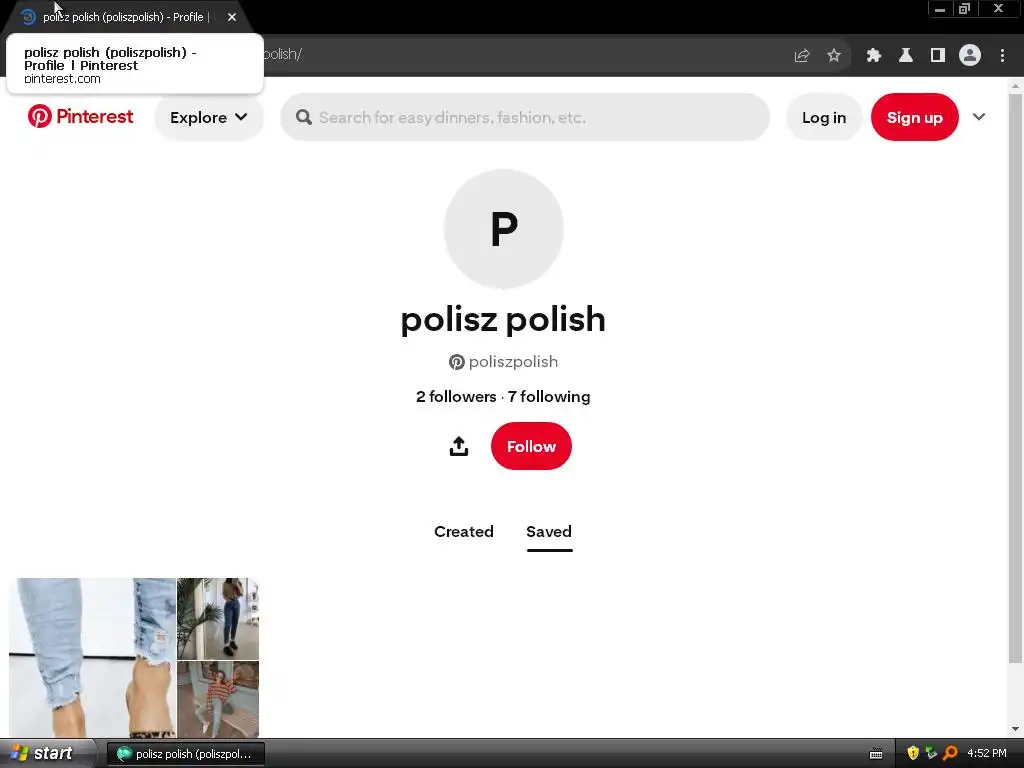The height and width of the screenshot is (768, 1024).
Task: Follow the polisz polish profile
Action: (x=531, y=446)
